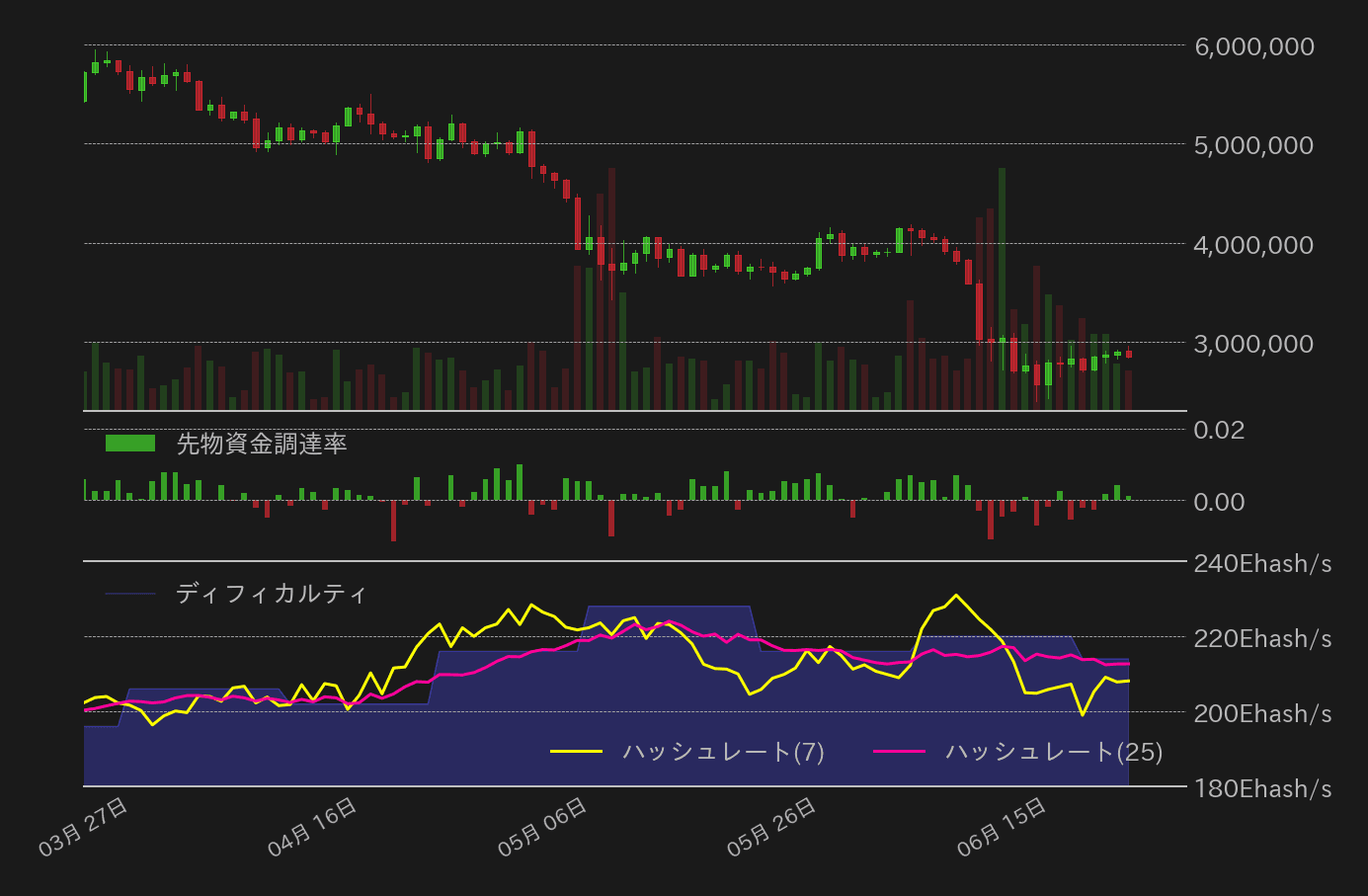The width and height of the screenshot is (1368, 896).
Task: Click the 180Ehash/s axis label
Action: pyautogui.click(x=1262, y=788)
